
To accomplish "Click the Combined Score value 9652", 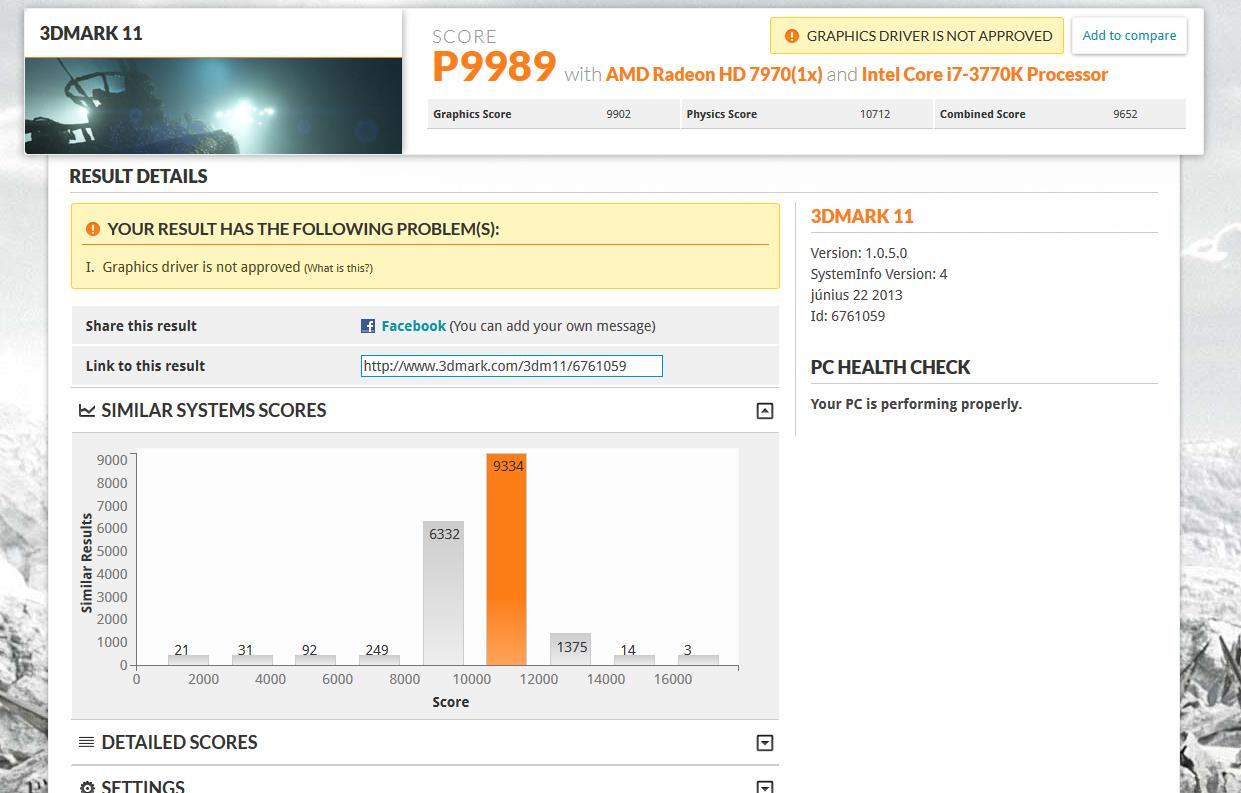I will pyautogui.click(x=1125, y=114).
